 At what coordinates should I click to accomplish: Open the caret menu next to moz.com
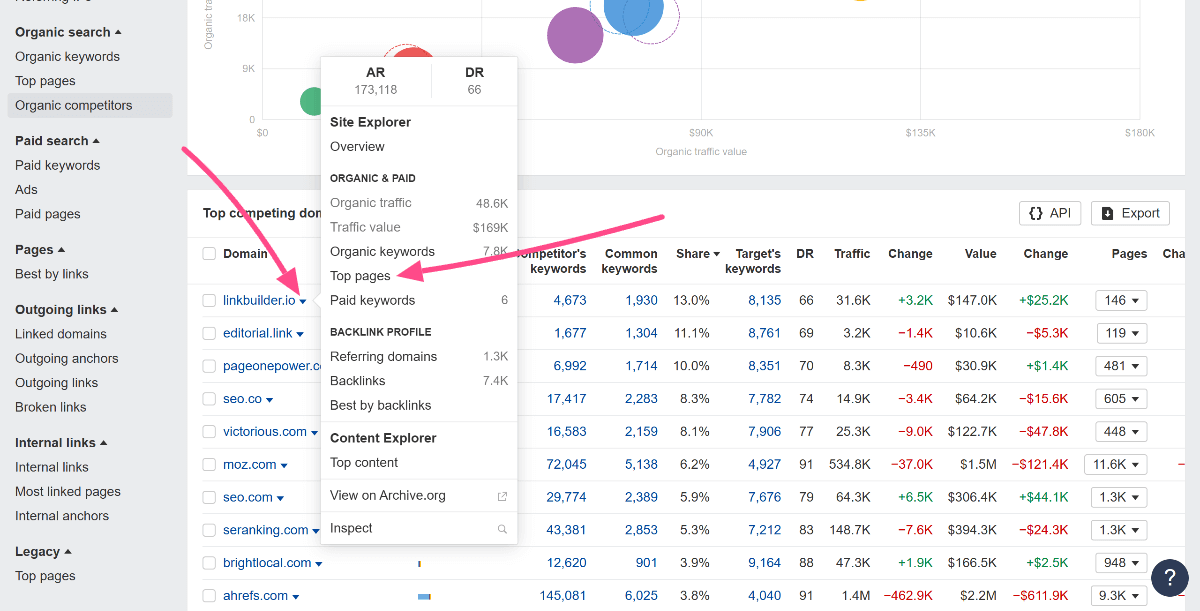tap(284, 466)
